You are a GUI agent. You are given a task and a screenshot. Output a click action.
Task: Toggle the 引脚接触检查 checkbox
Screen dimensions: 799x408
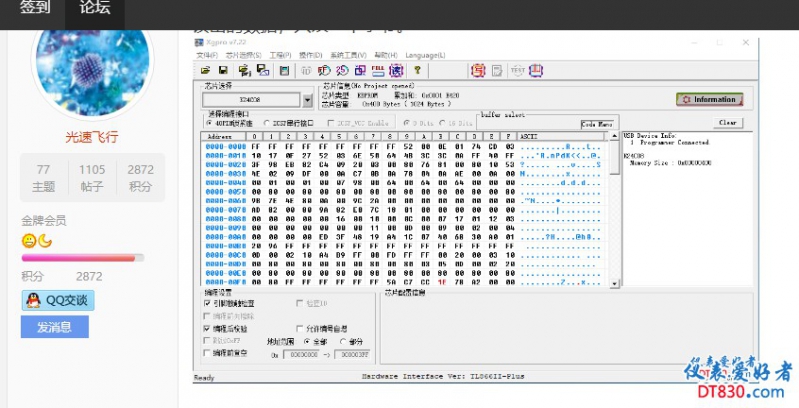[208, 303]
